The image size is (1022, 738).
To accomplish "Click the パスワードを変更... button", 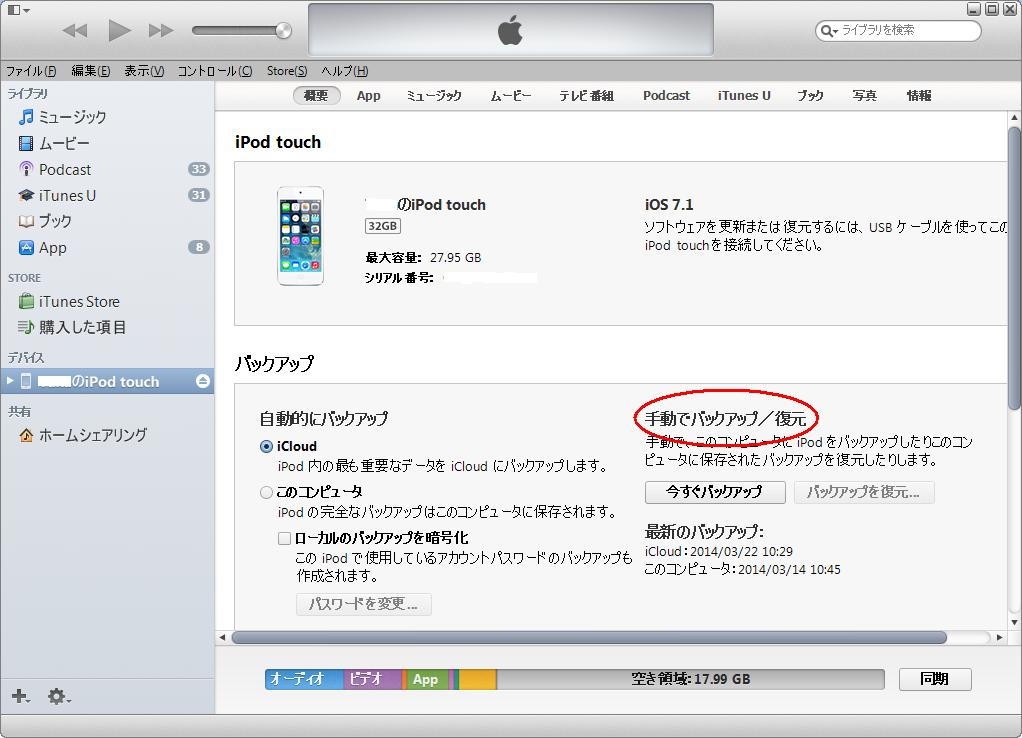I will [x=364, y=604].
